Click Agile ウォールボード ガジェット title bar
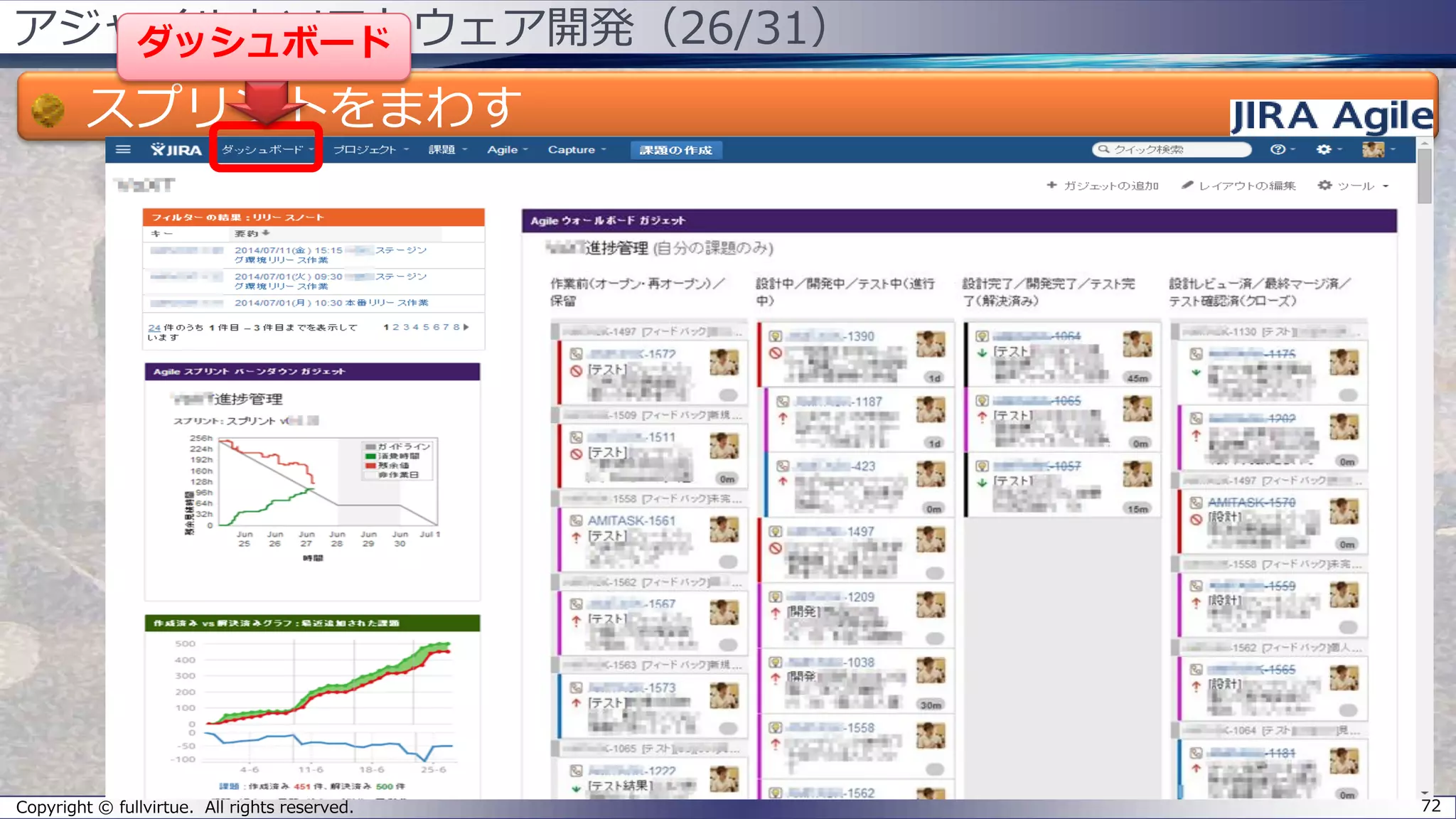Viewport: 1456px width, 819px height. click(x=959, y=220)
